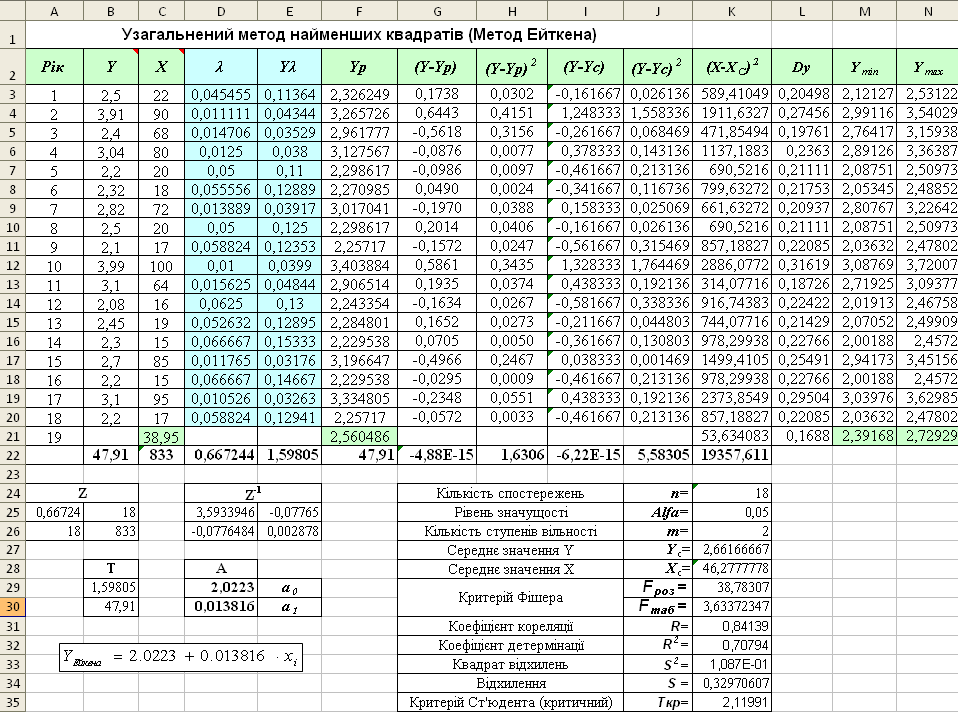Screen dimensions: 958x712
Task: Click the title cell 'Узагальнений метод найменших квадратів'
Action: click(359, 34)
